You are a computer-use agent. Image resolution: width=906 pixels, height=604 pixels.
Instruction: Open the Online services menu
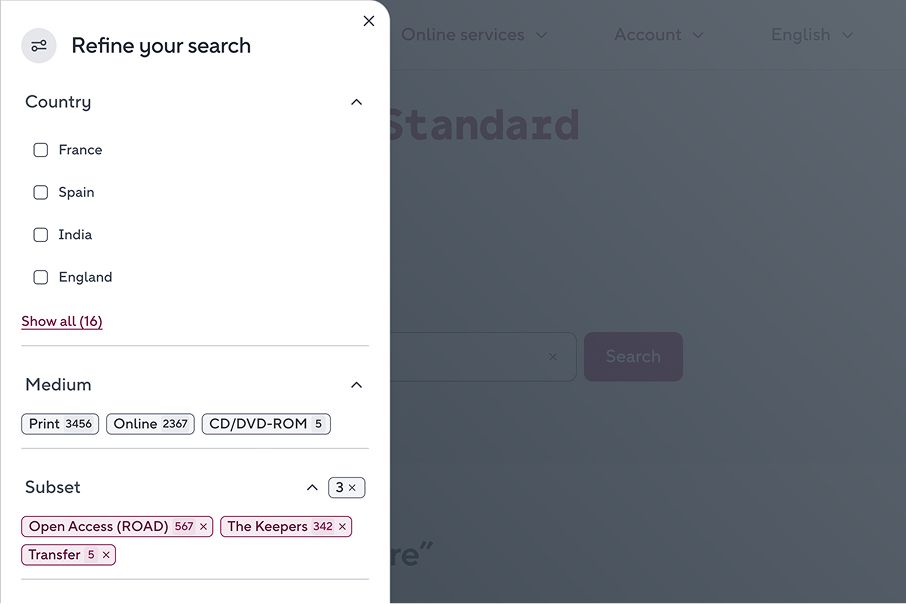[471, 34]
